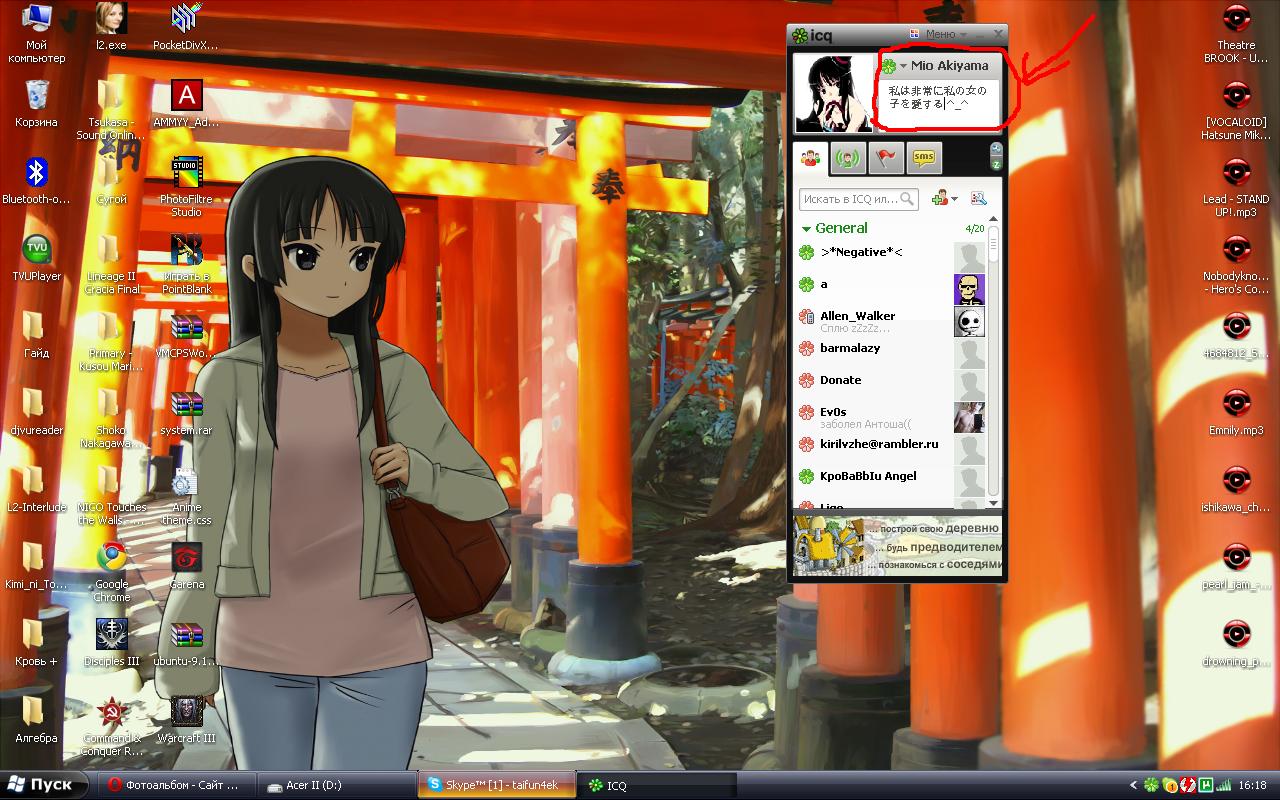Click the down arrow of ICQ contact list scrollbar

click(x=993, y=504)
